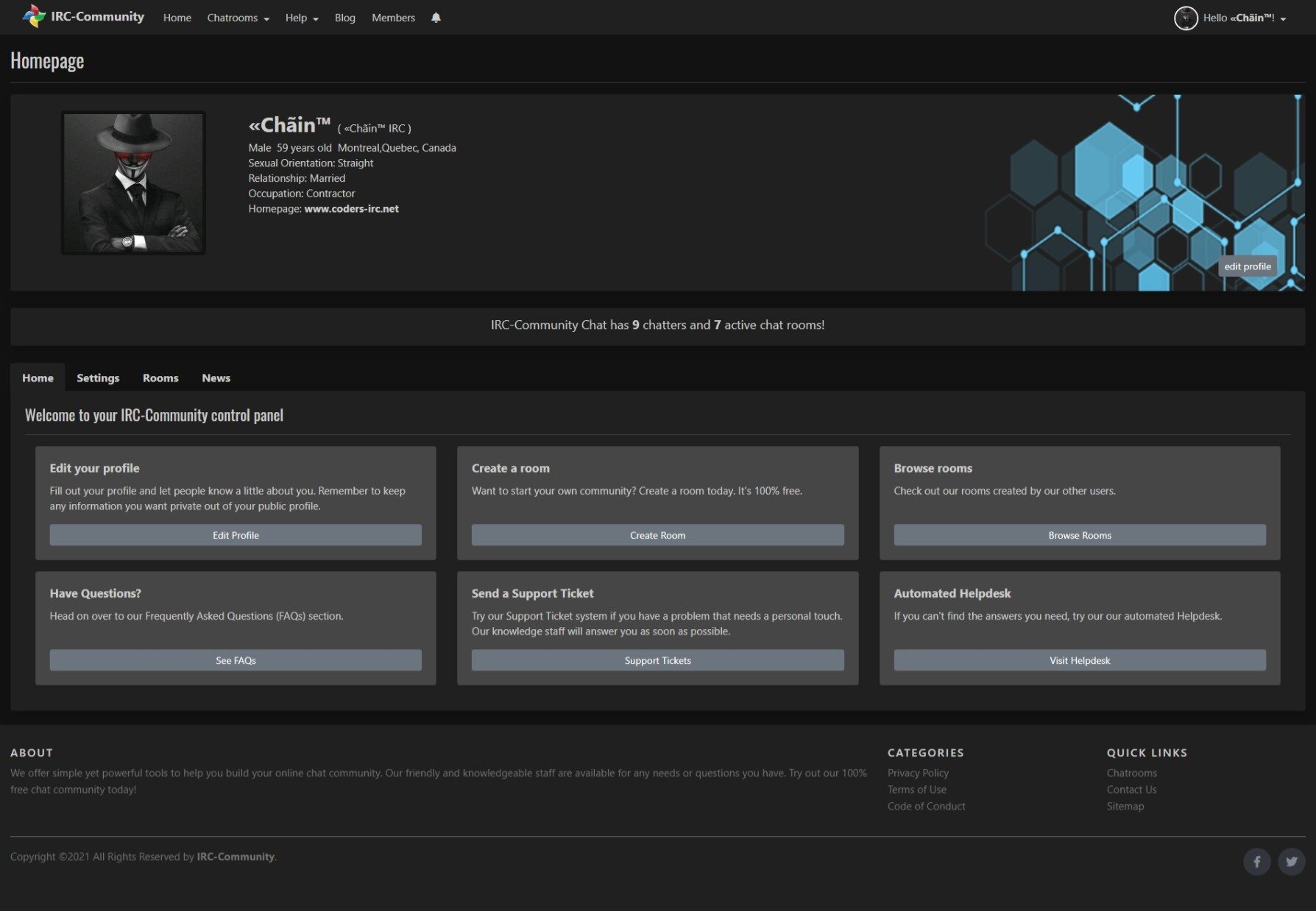Screen dimensions: 1316x911
Task: Open the Facebook social icon
Action: [x=1256, y=861]
